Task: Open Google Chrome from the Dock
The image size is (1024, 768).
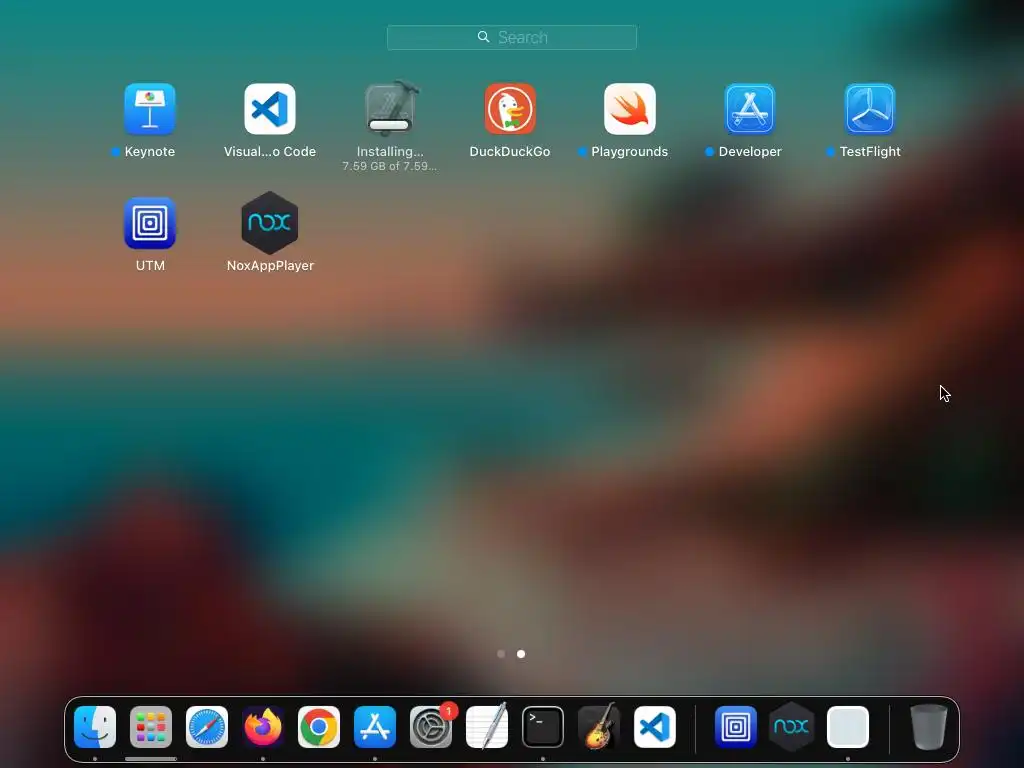Action: (x=319, y=727)
